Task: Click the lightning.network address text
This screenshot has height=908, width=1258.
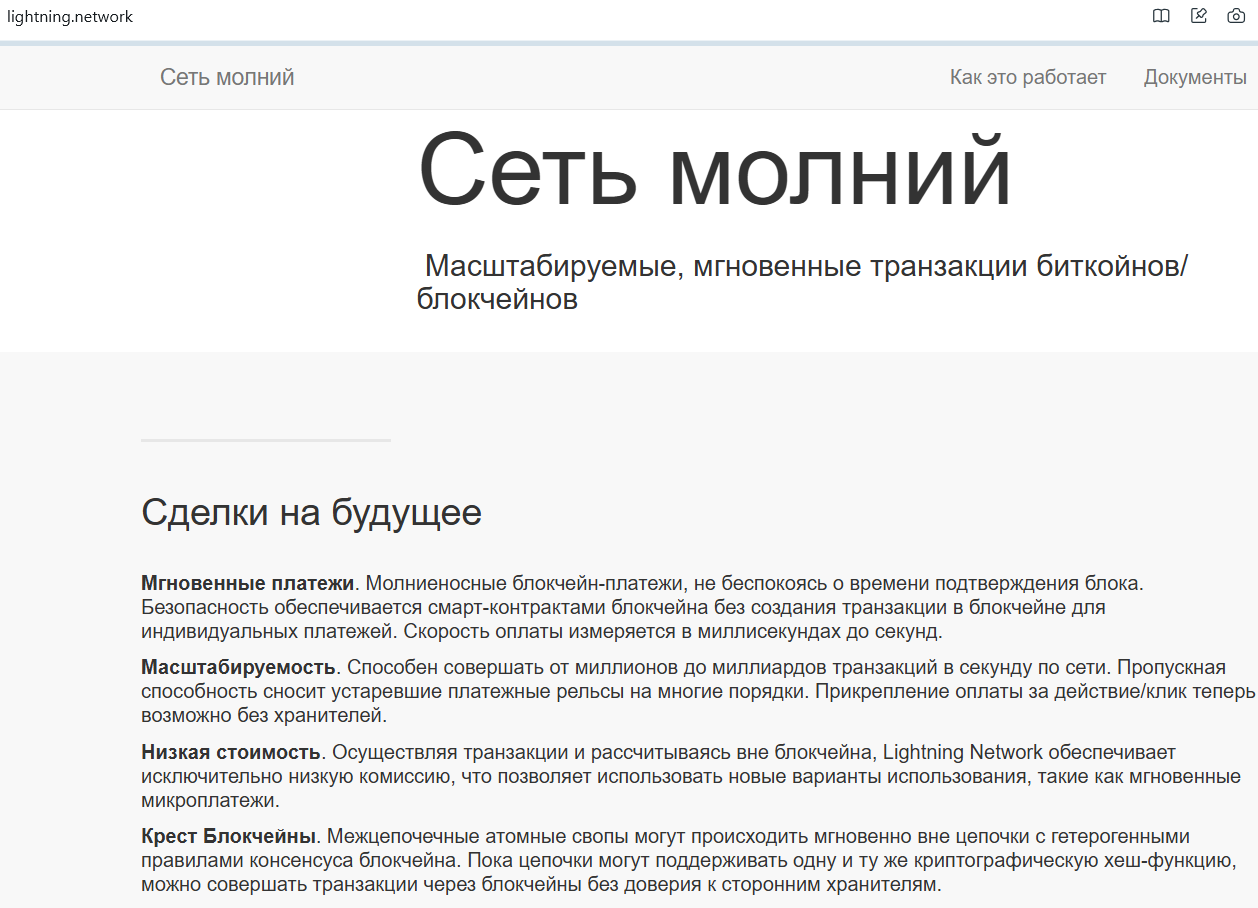Action: [x=70, y=16]
